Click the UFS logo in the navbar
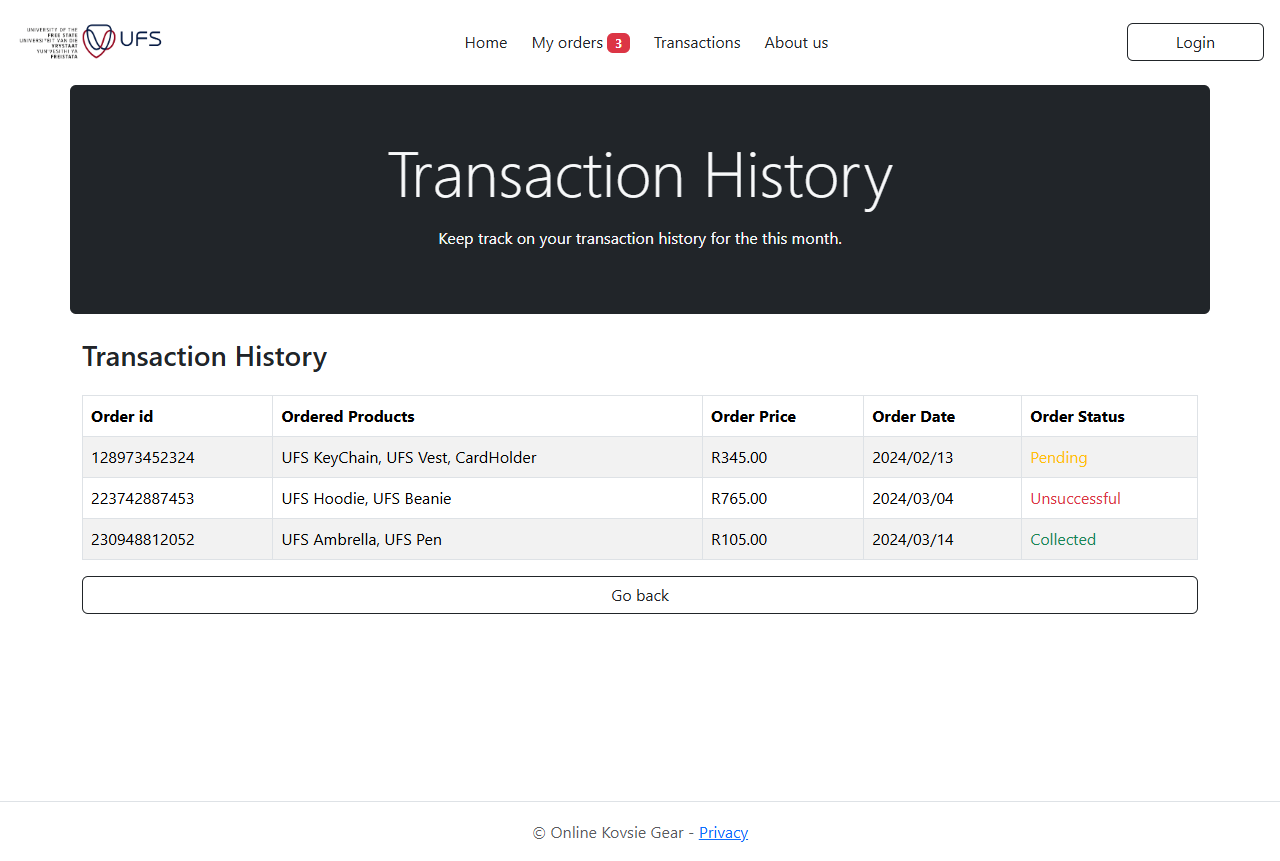 click(x=91, y=42)
